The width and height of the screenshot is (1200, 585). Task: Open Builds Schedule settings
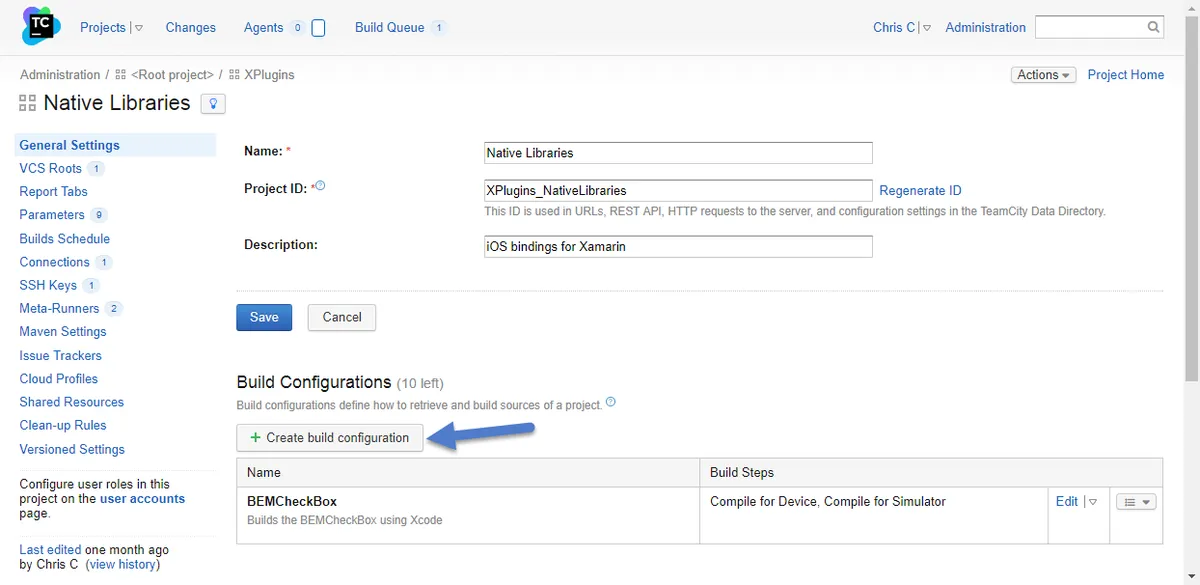coord(64,238)
